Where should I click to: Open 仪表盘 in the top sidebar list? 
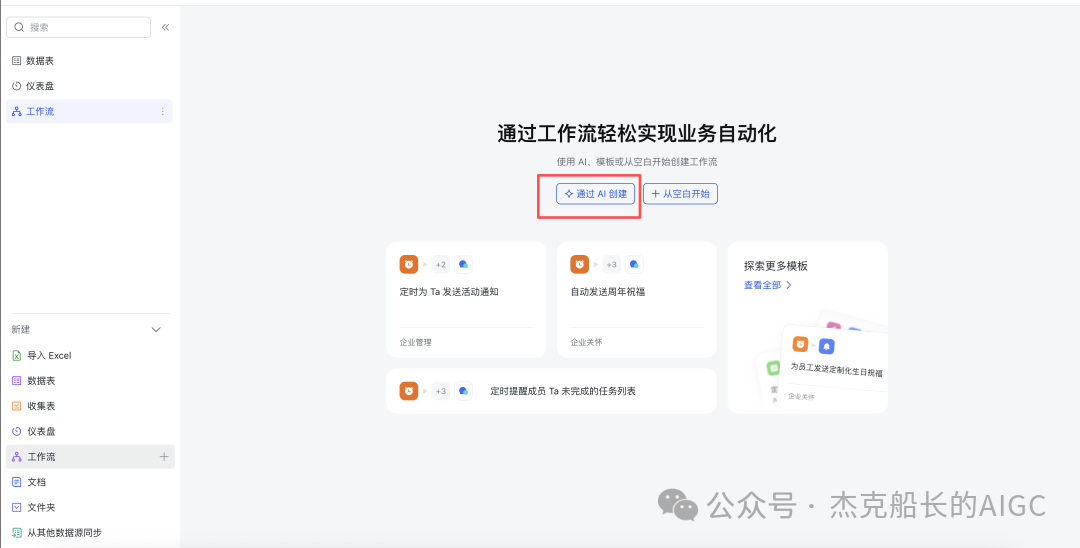(90, 86)
